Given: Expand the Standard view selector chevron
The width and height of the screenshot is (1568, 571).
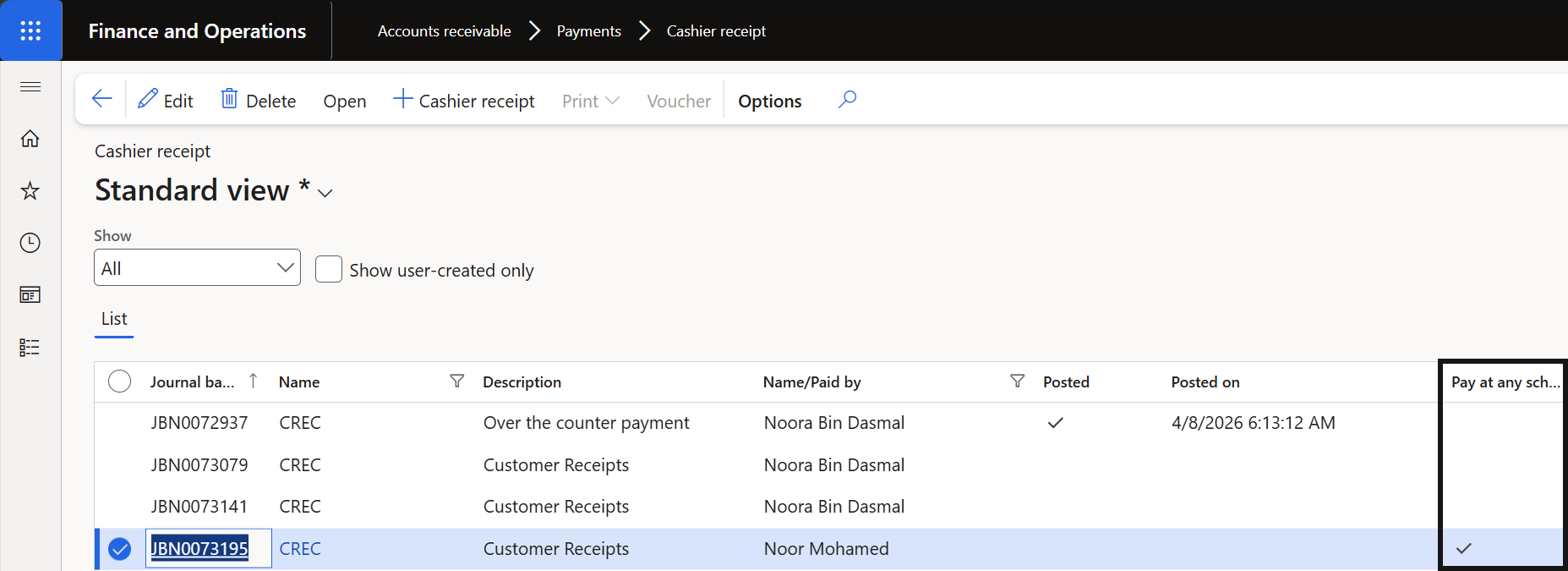Looking at the screenshot, I should click(x=325, y=193).
